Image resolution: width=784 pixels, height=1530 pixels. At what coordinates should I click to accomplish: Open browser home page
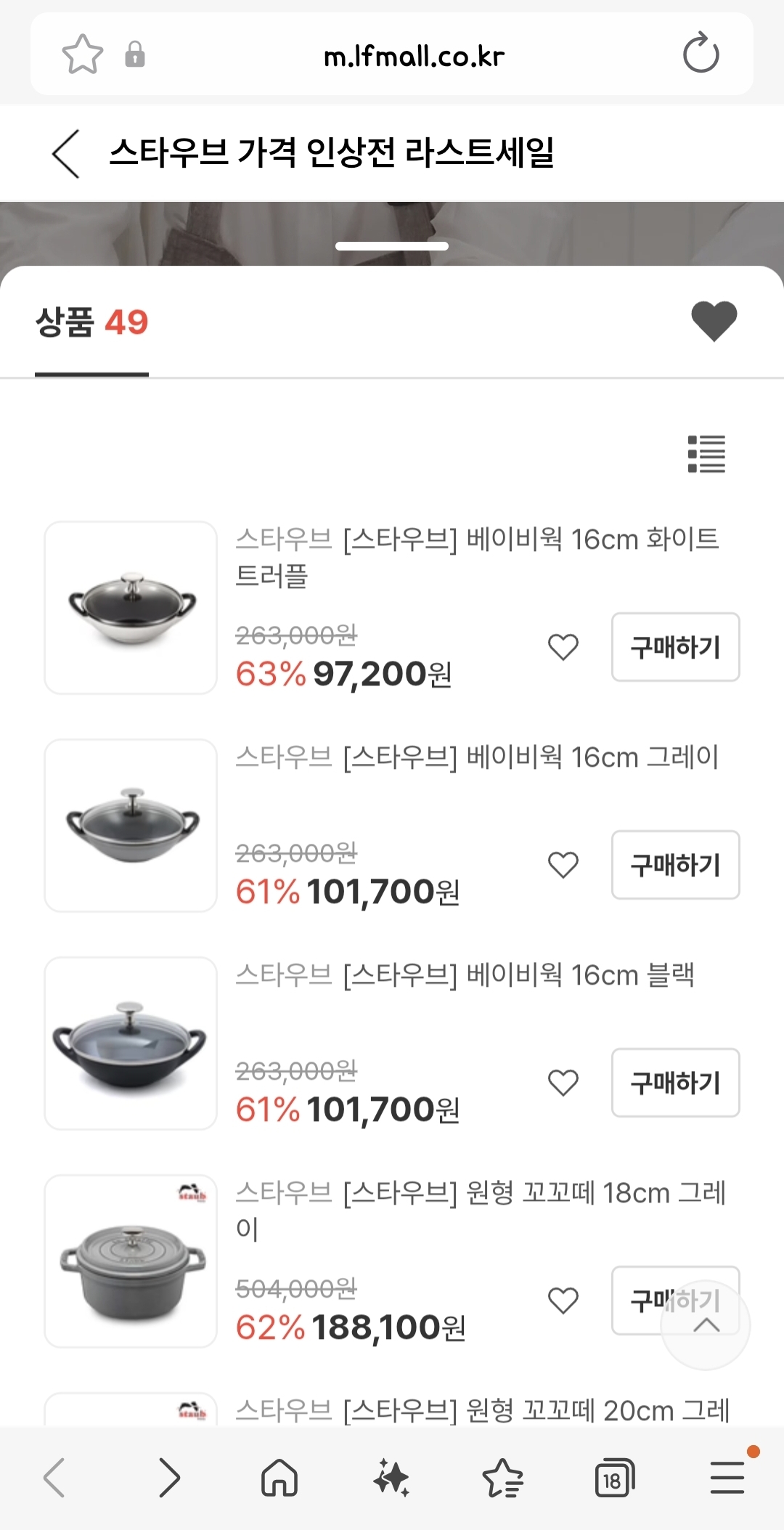coord(279,1478)
